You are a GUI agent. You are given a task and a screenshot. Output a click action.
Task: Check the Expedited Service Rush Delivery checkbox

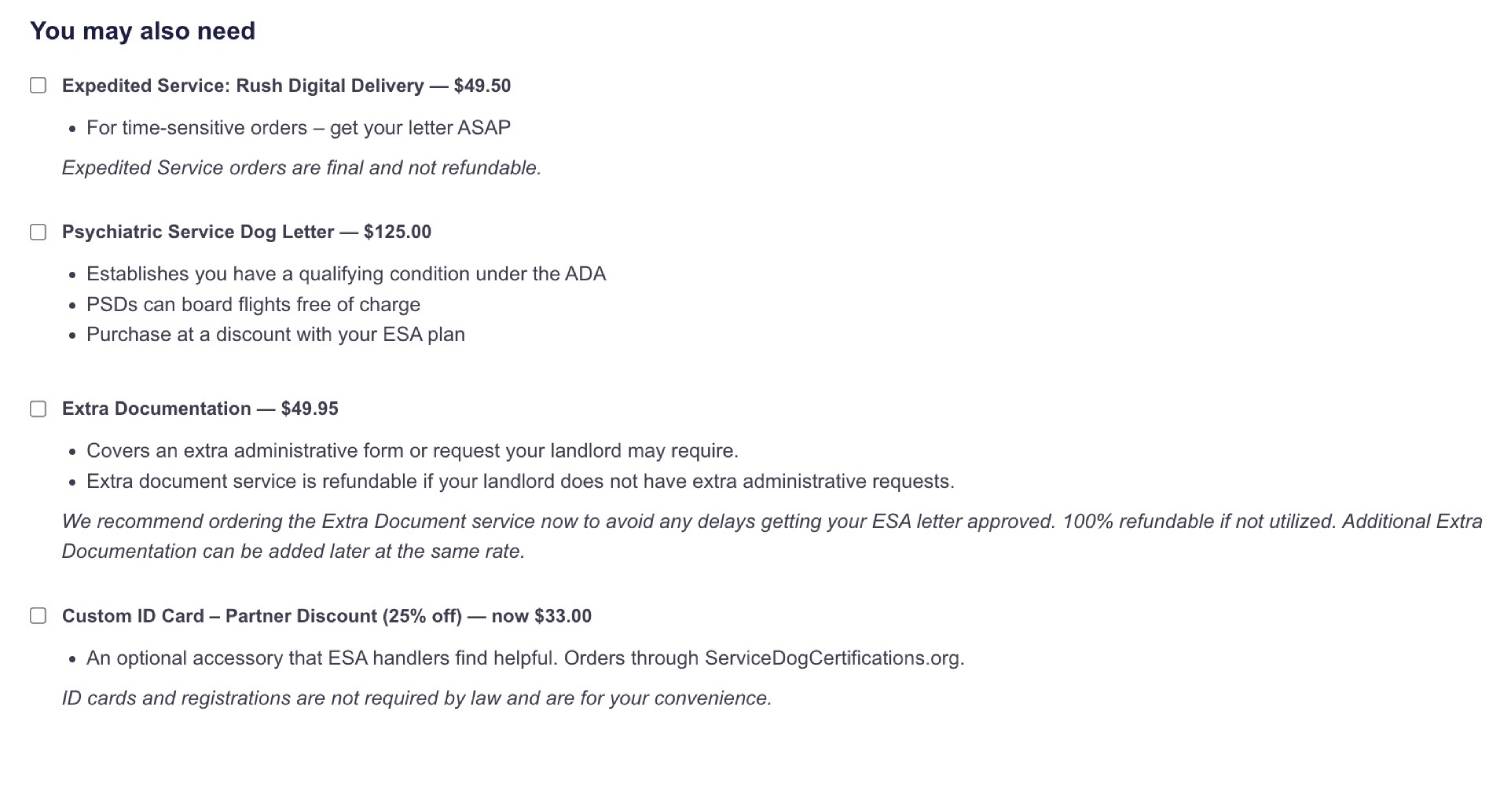(x=38, y=86)
